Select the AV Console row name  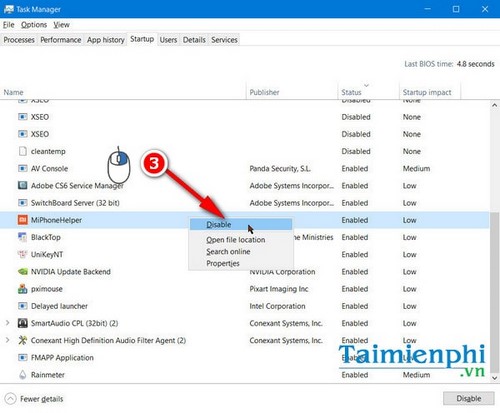click(x=49, y=168)
